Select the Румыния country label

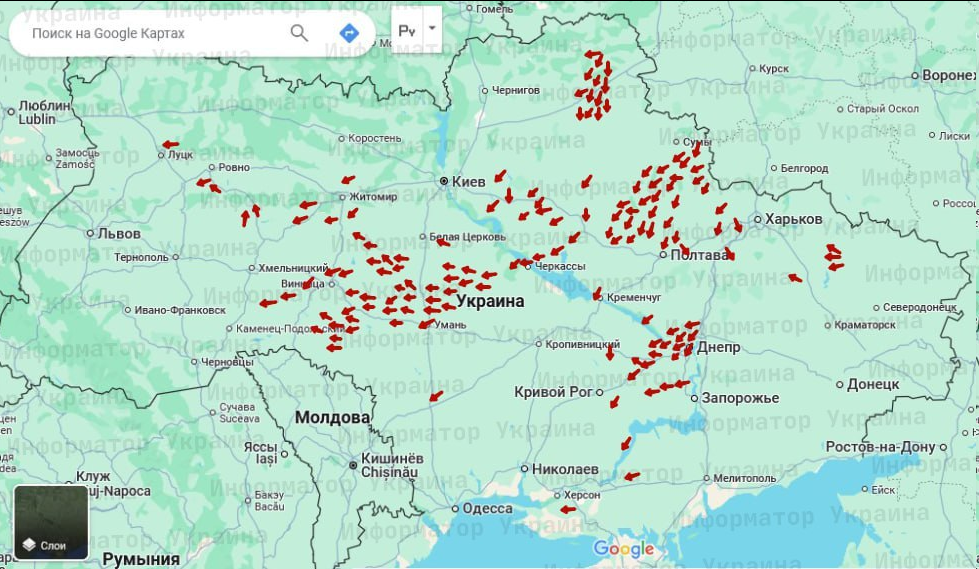tap(141, 558)
